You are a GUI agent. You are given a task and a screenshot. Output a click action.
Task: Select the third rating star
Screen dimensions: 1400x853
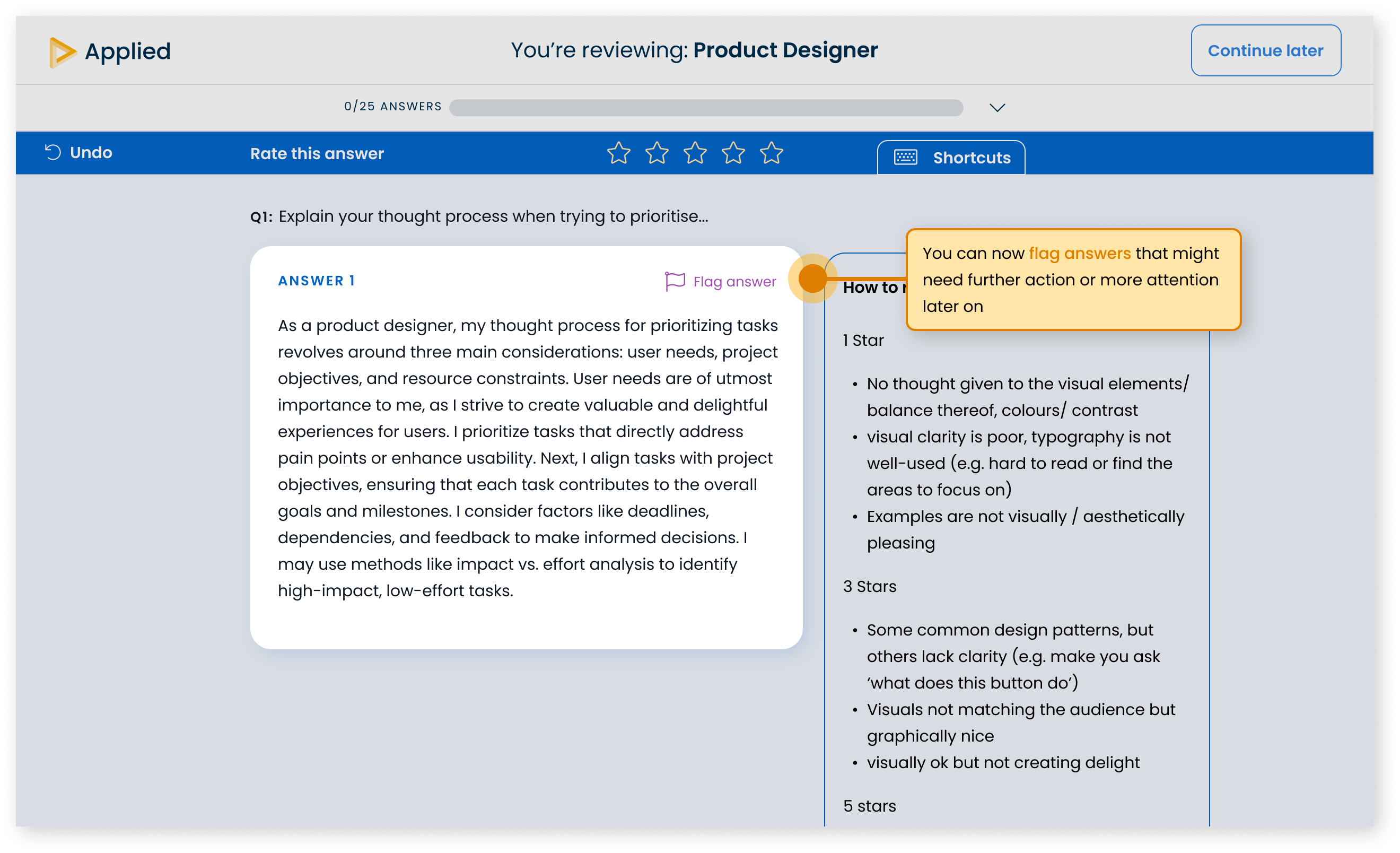click(x=694, y=153)
